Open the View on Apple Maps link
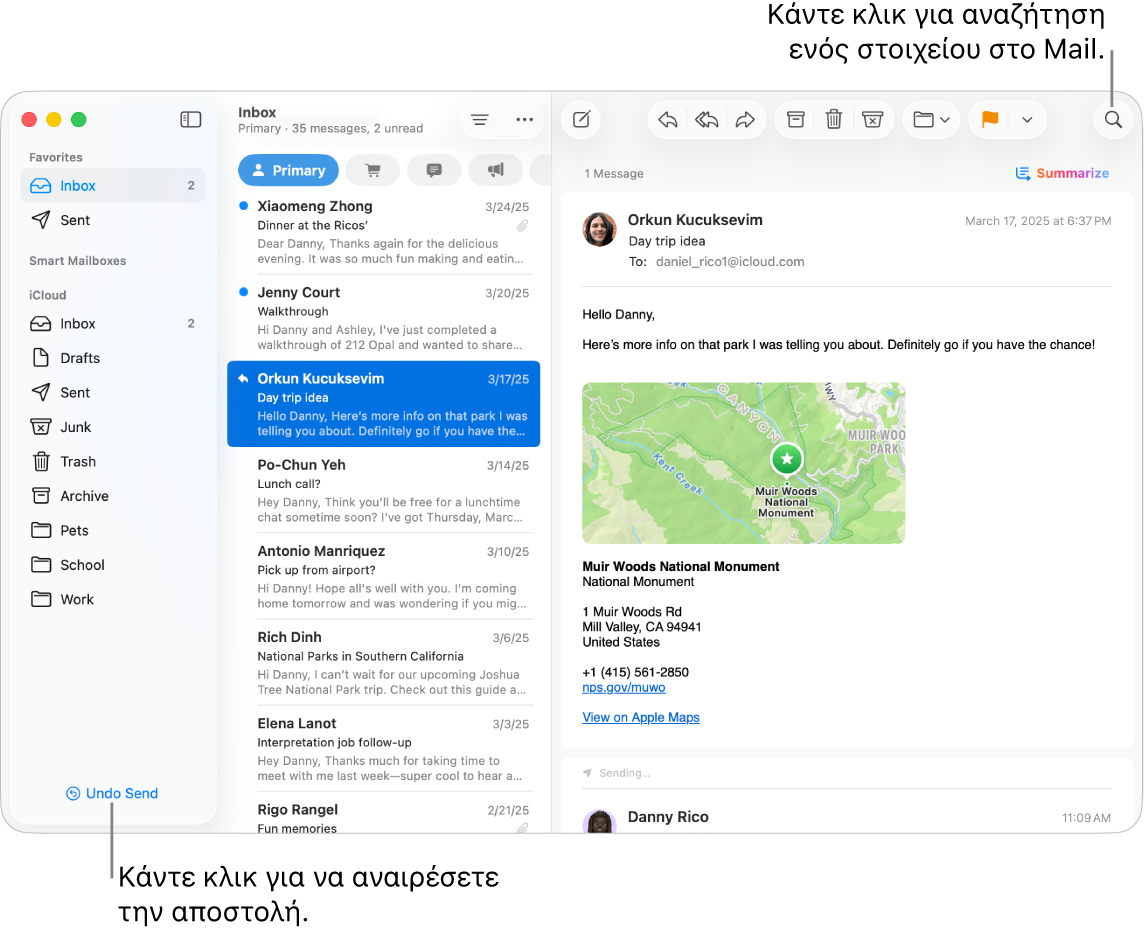 point(641,717)
